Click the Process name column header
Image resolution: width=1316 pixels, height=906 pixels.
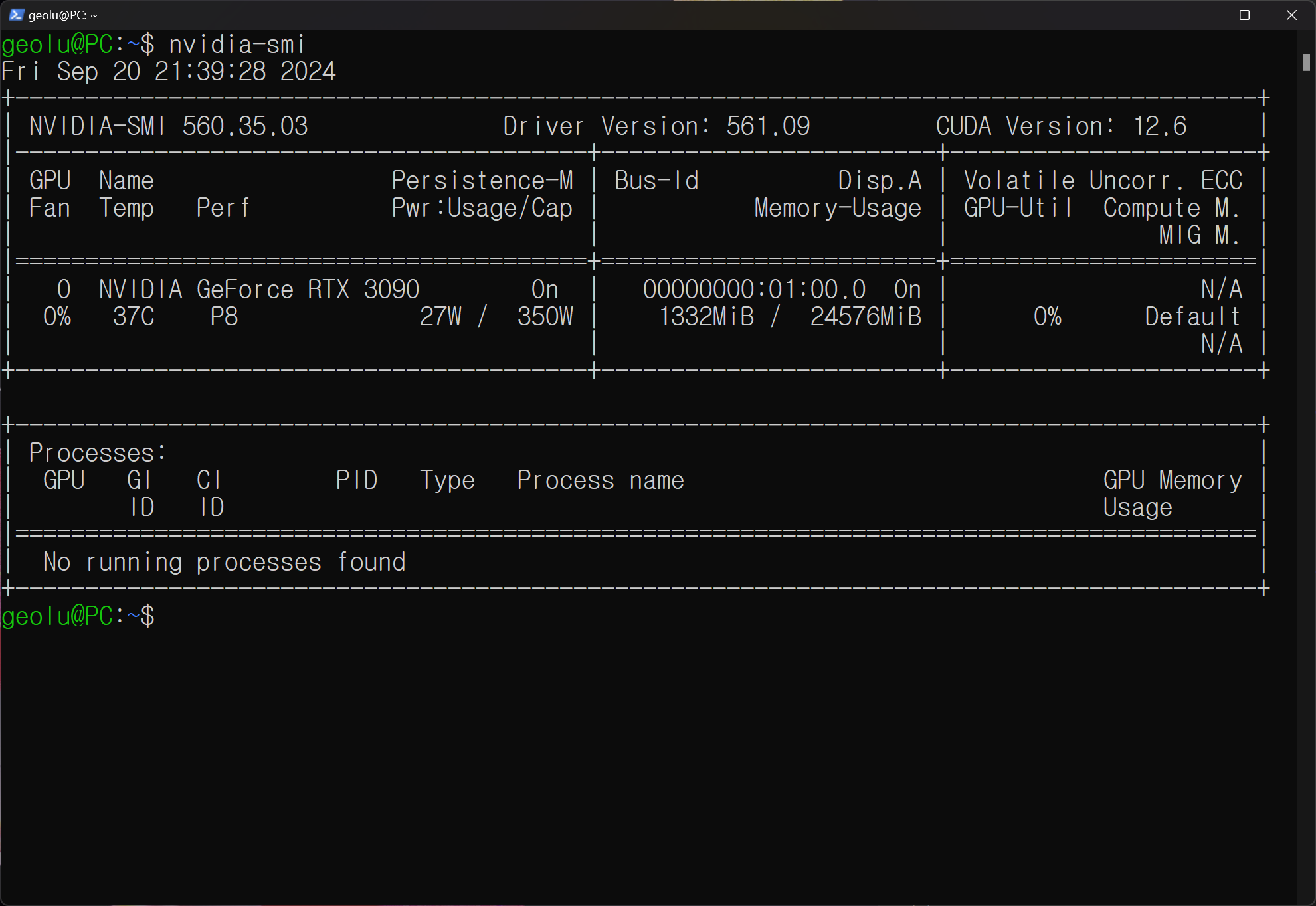pos(600,480)
